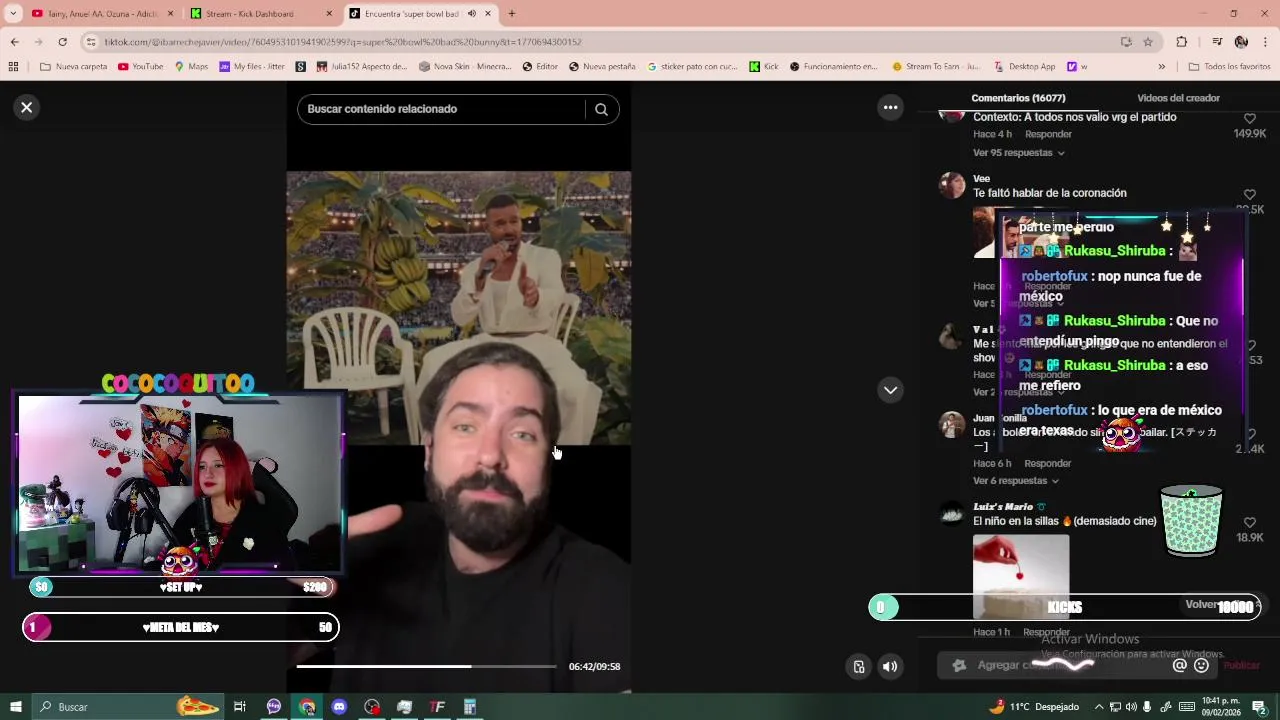Open Task View in the taskbar

coord(240,707)
